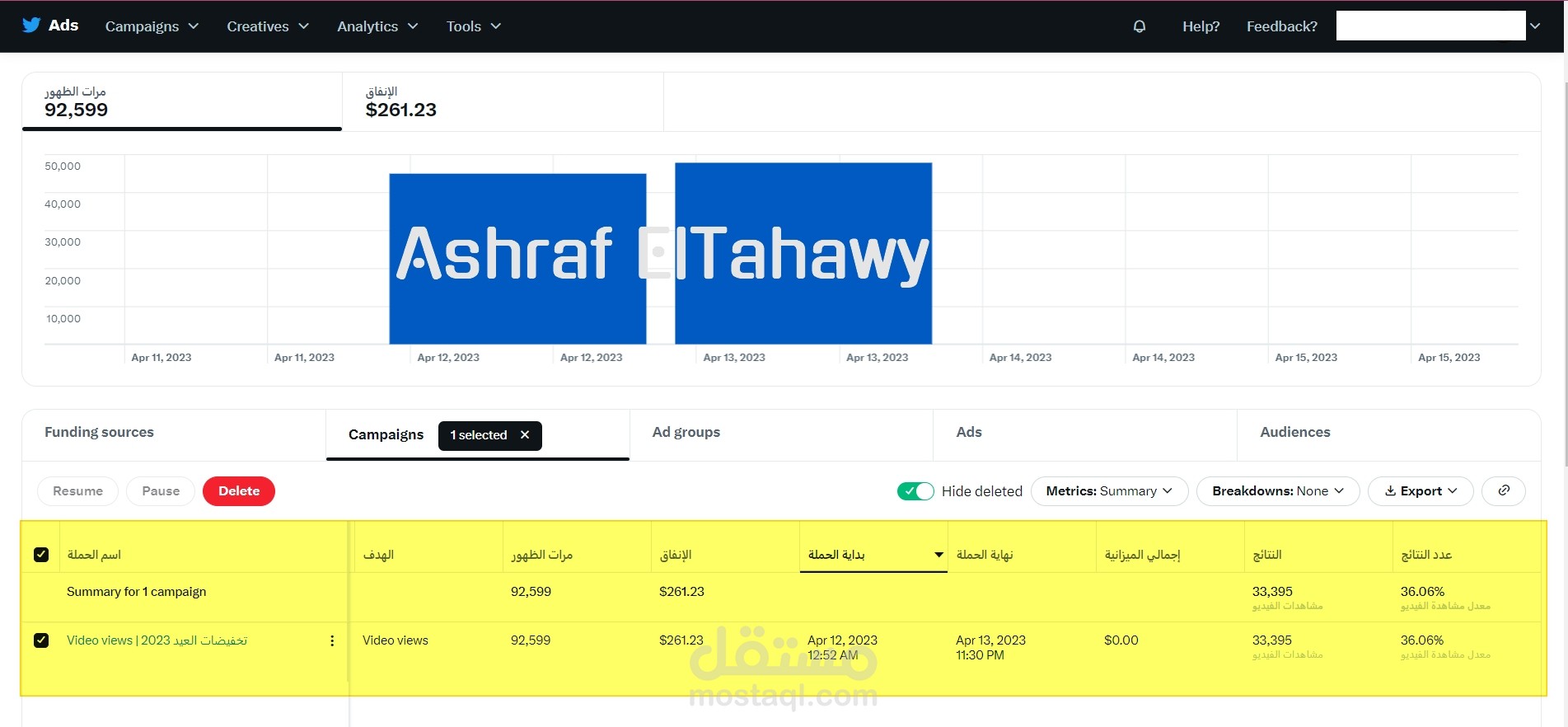This screenshot has width=1568, height=727.
Task: Expand the account switcher chevron
Action: tap(1535, 26)
